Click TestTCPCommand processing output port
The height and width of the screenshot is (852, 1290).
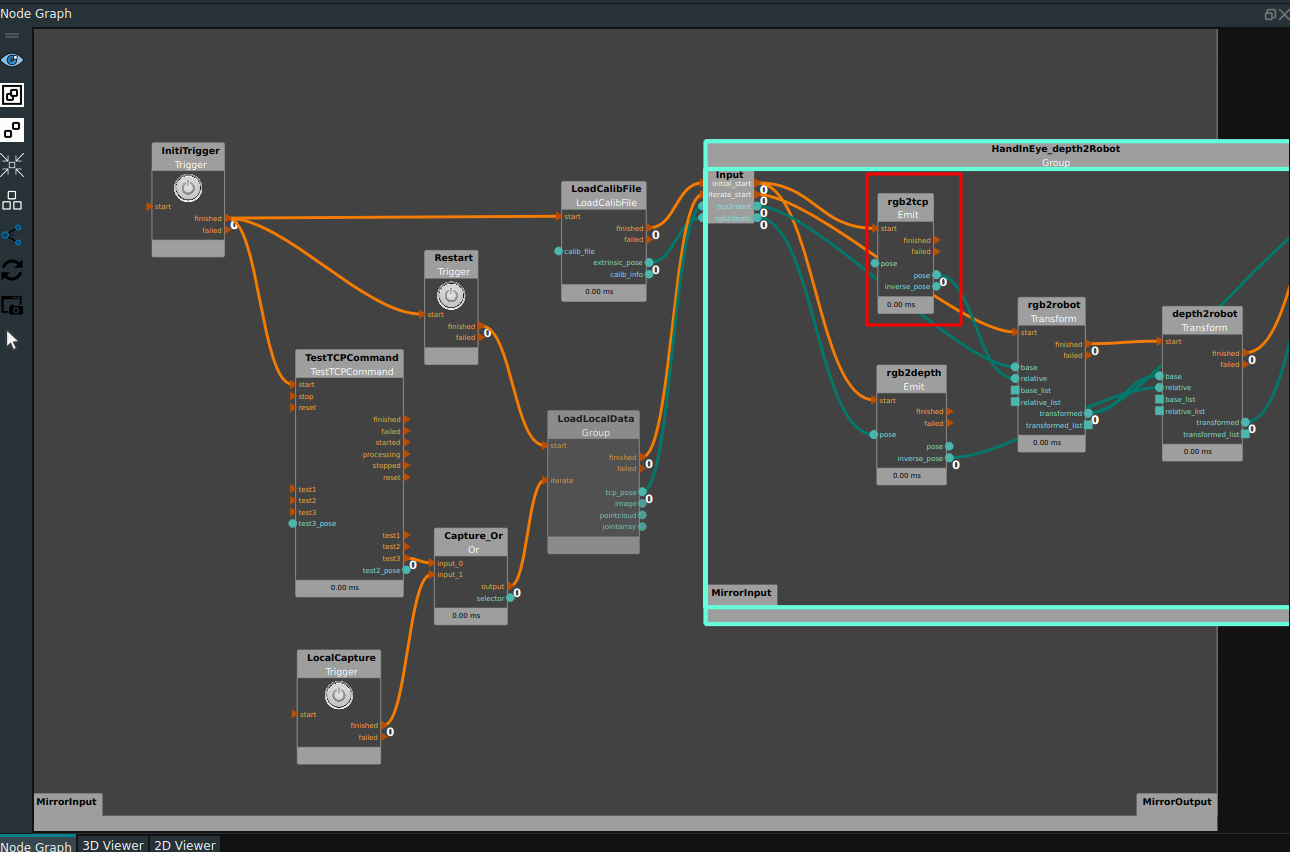(407, 454)
